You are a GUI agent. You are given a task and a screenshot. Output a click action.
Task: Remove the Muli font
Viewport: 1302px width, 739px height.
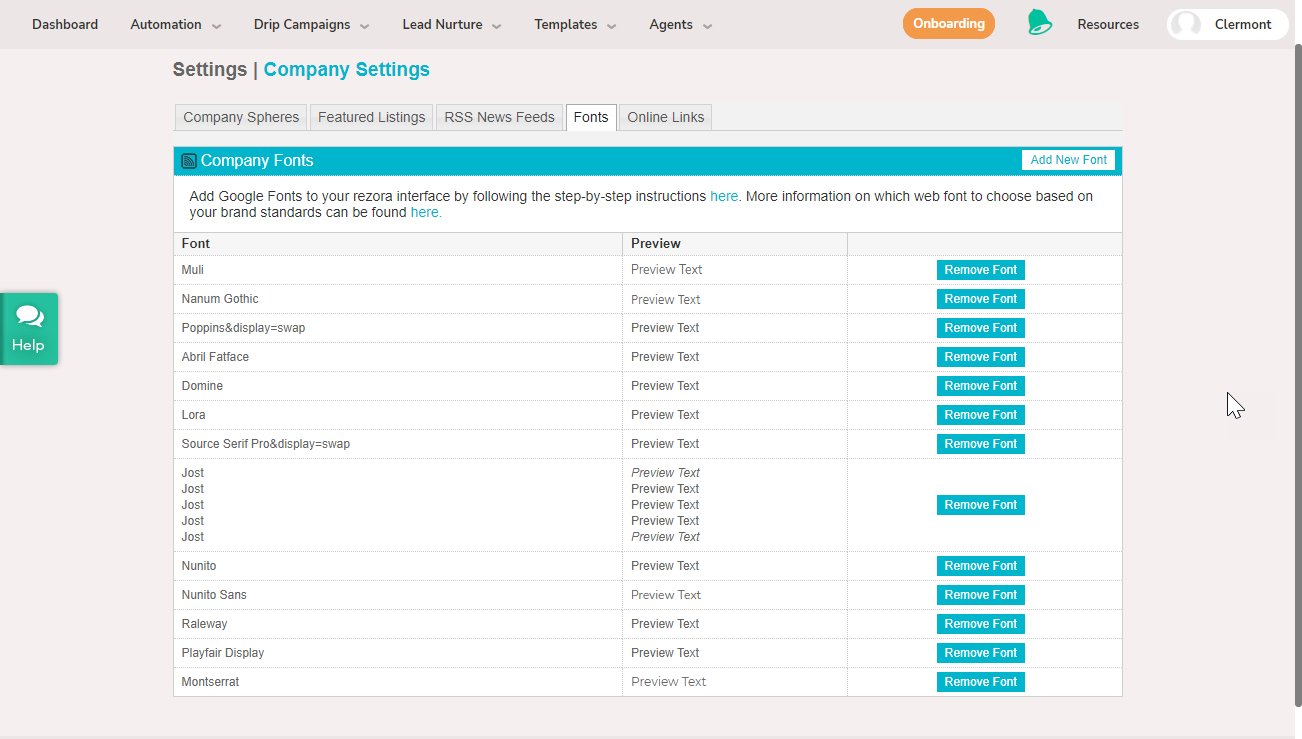pos(981,270)
